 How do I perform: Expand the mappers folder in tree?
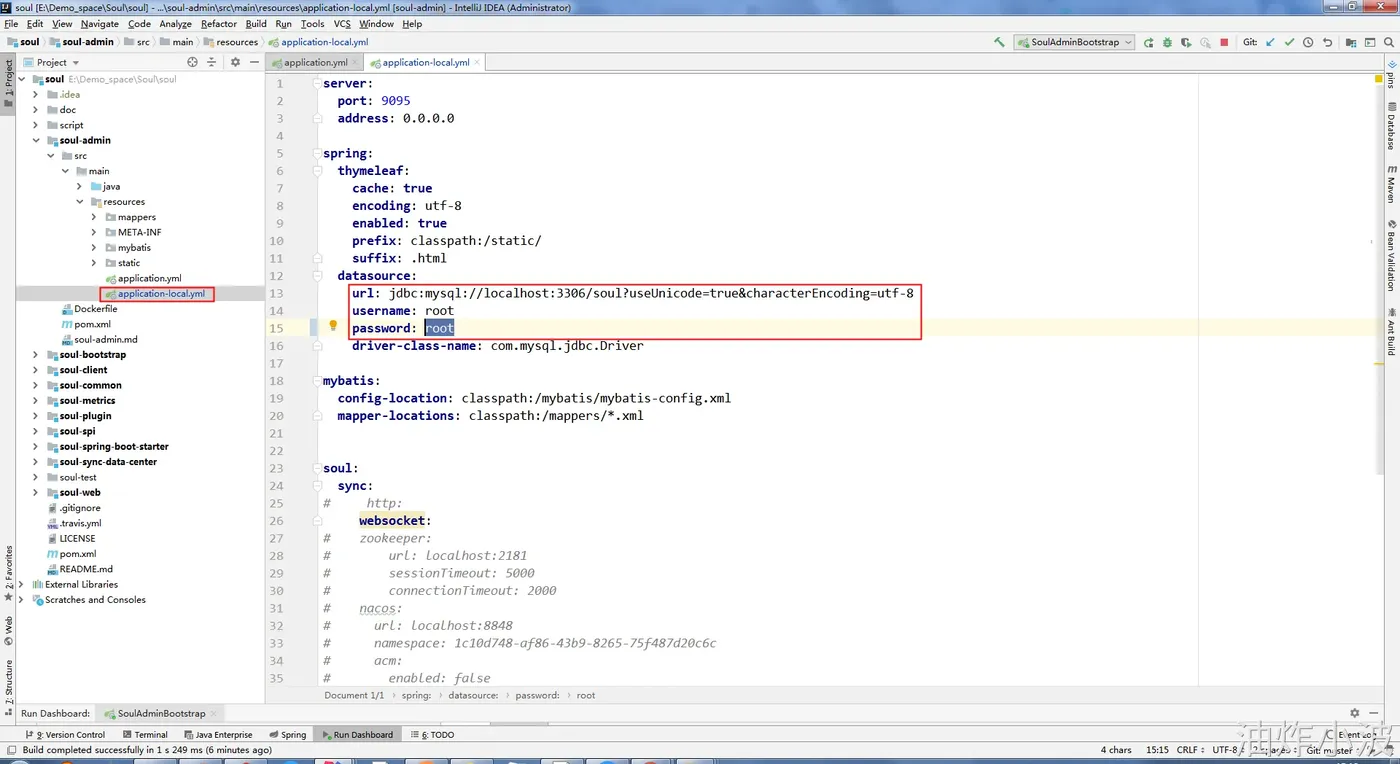[x=94, y=217]
